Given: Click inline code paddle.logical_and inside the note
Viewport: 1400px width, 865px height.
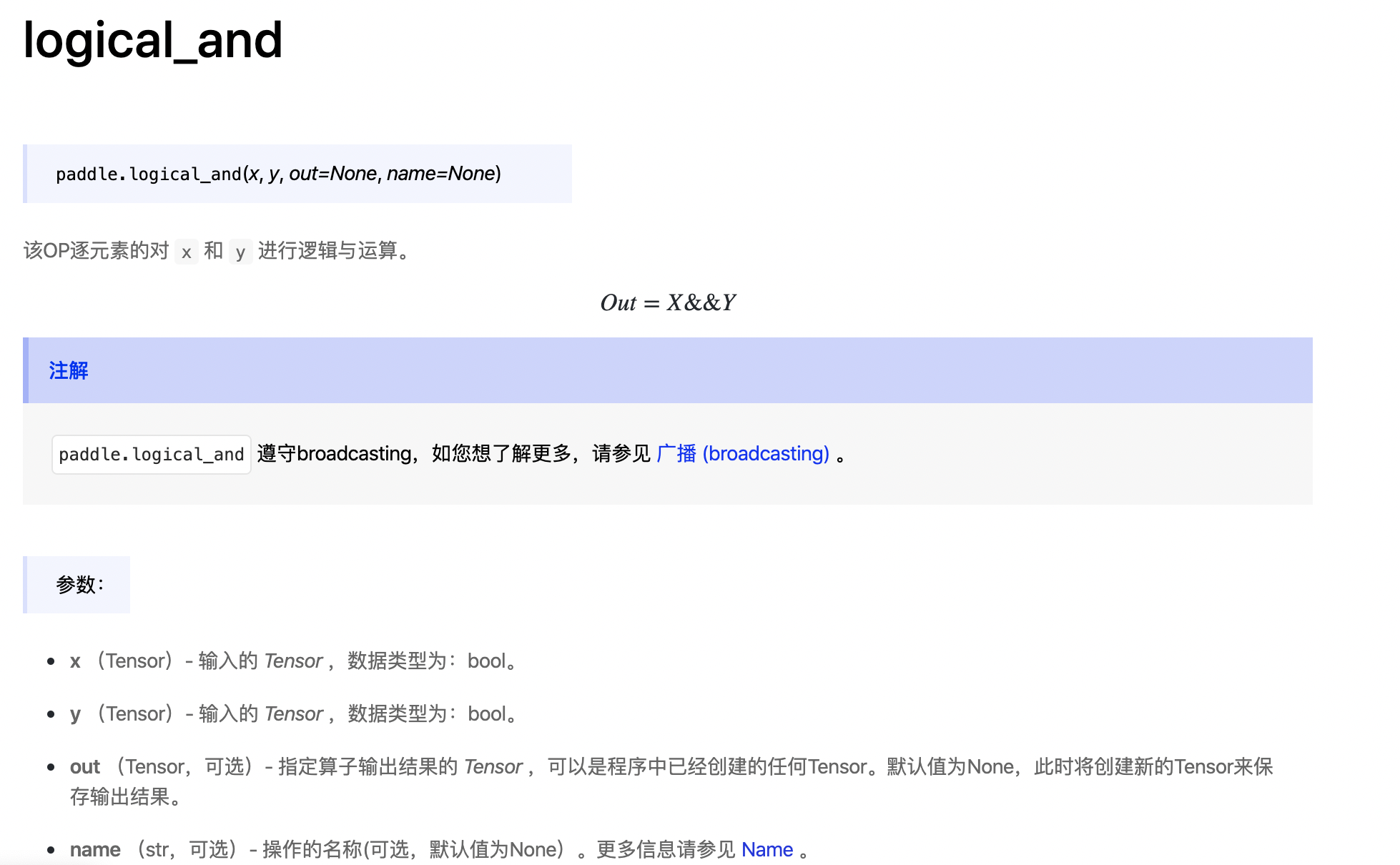Looking at the screenshot, I should pos(152,455).
